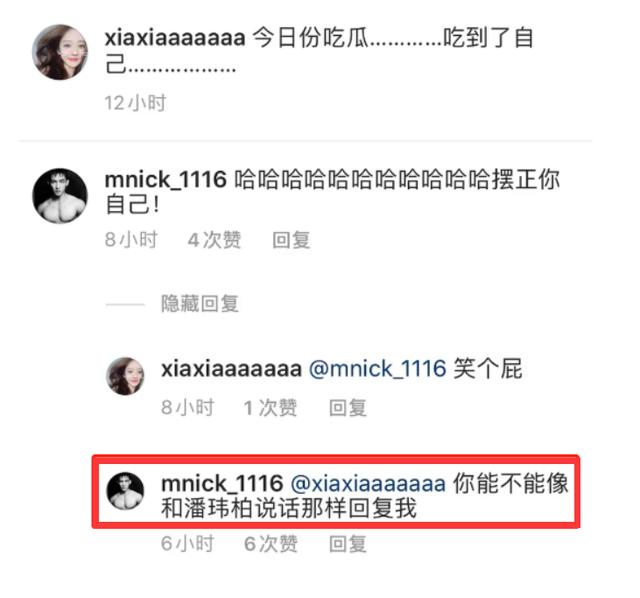Click the 12小时 timestamp under the caption

136,103
